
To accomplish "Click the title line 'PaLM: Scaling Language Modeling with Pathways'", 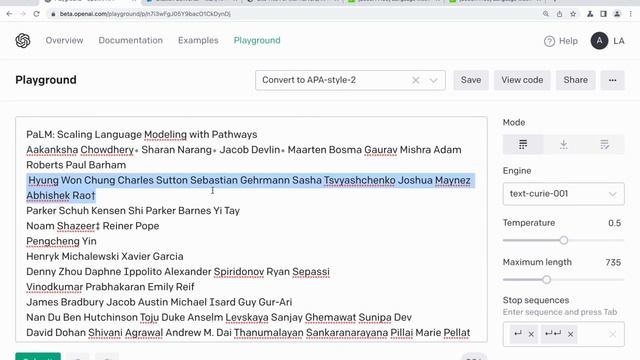I will pyautogui.click(x=142, y=134).
